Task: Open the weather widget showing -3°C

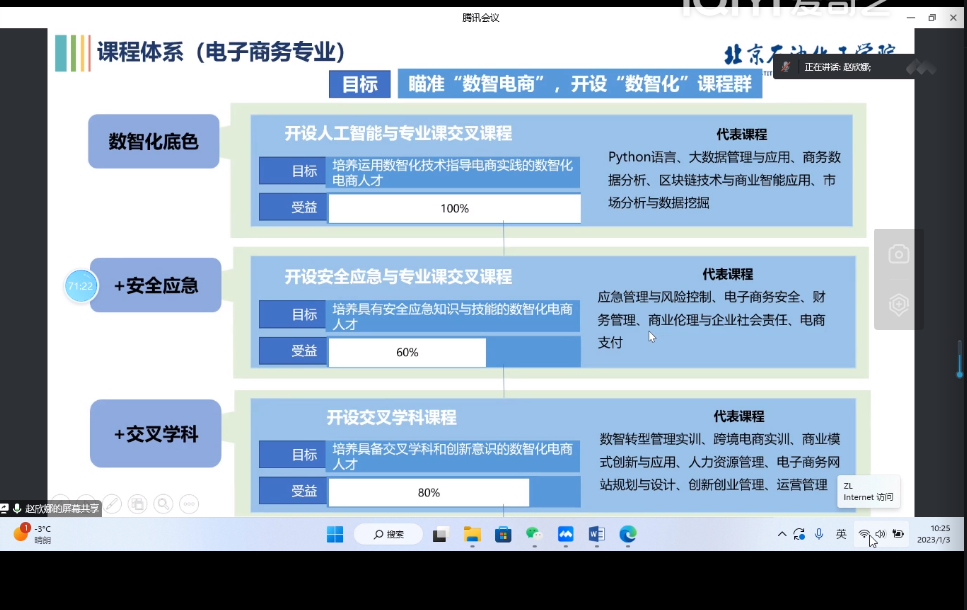Action: coord(32,534)
